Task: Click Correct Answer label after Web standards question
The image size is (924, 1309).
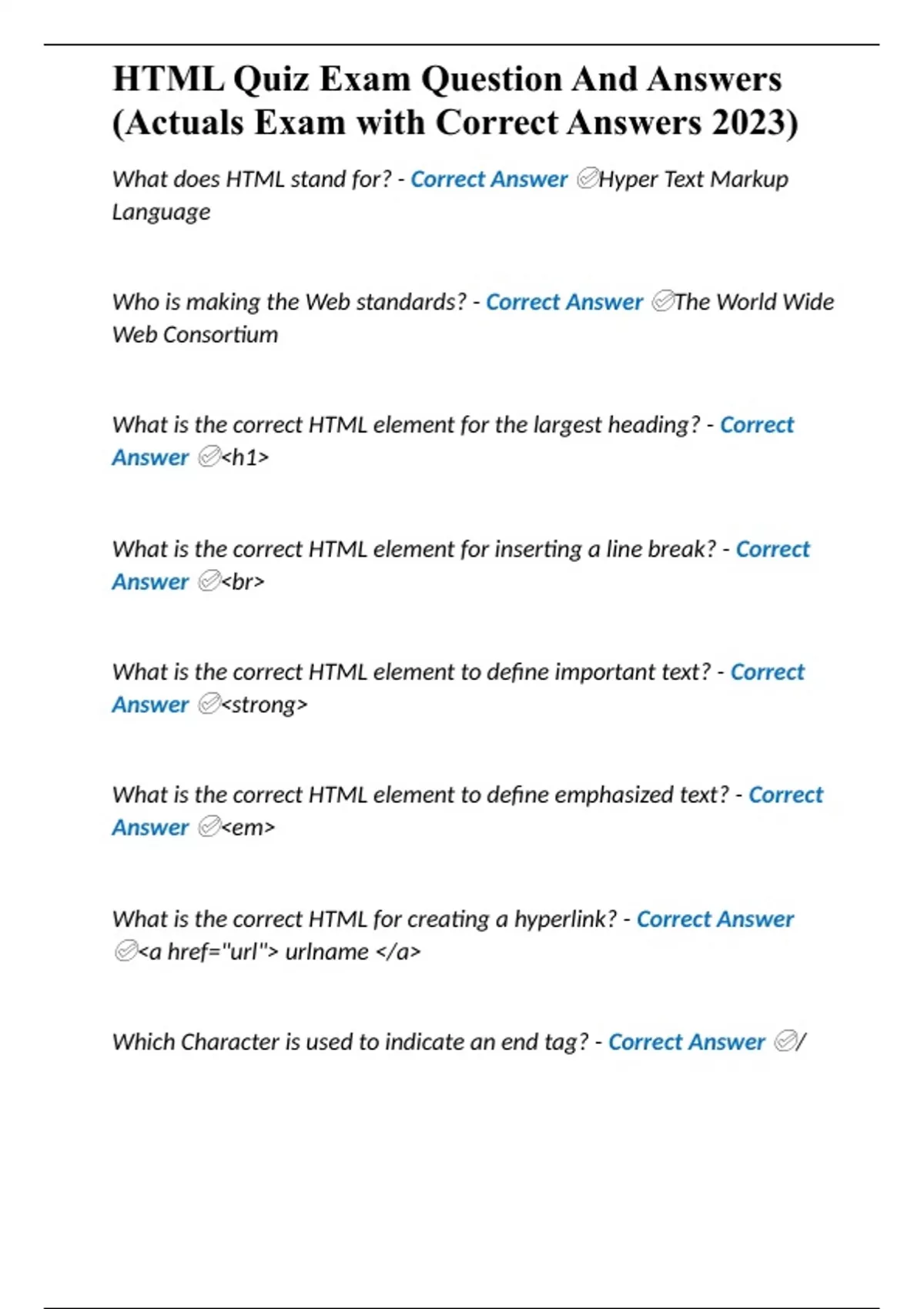Action: tap(564, 302)
